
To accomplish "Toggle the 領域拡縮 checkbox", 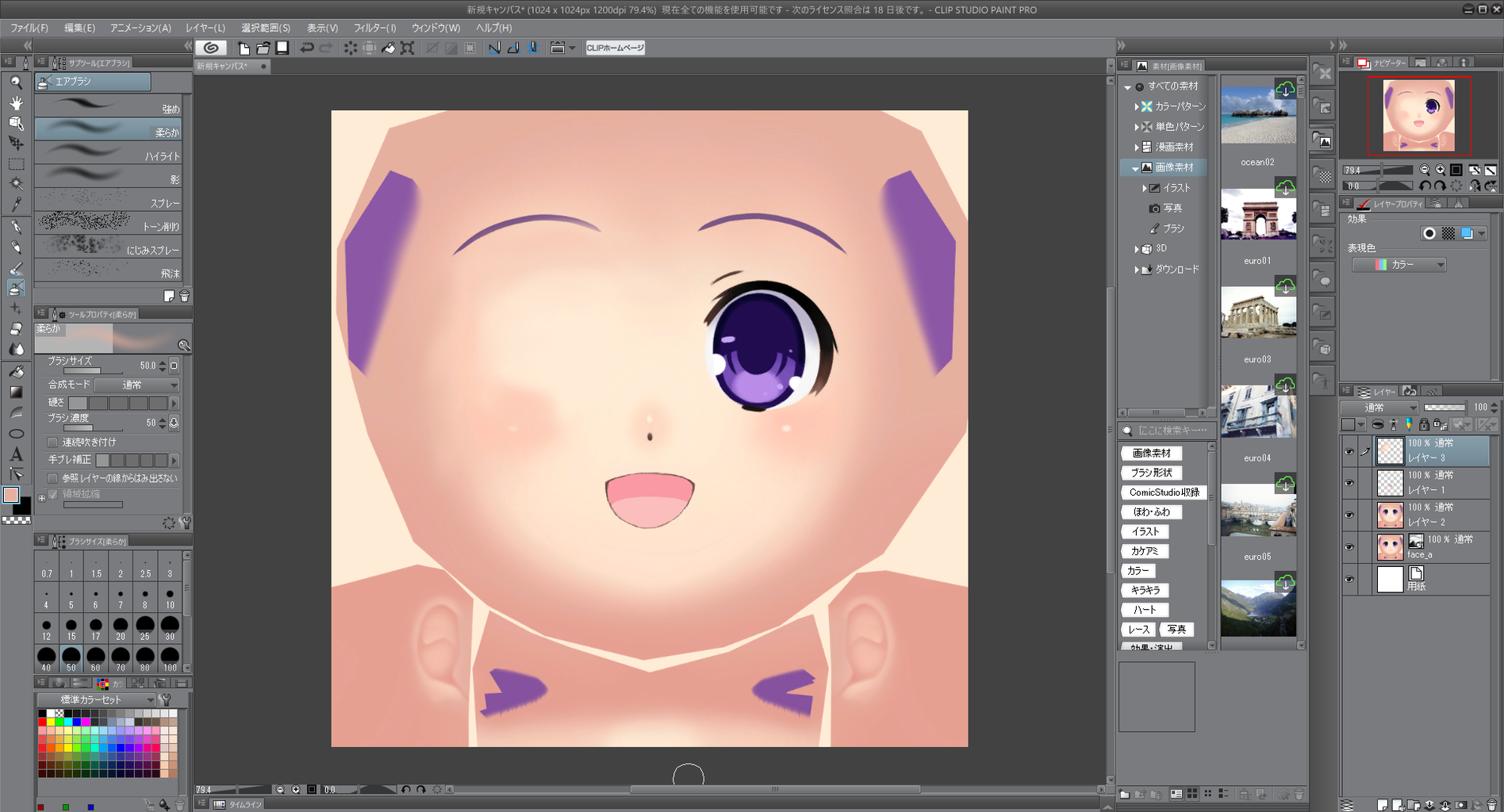I will coord(52,494).
